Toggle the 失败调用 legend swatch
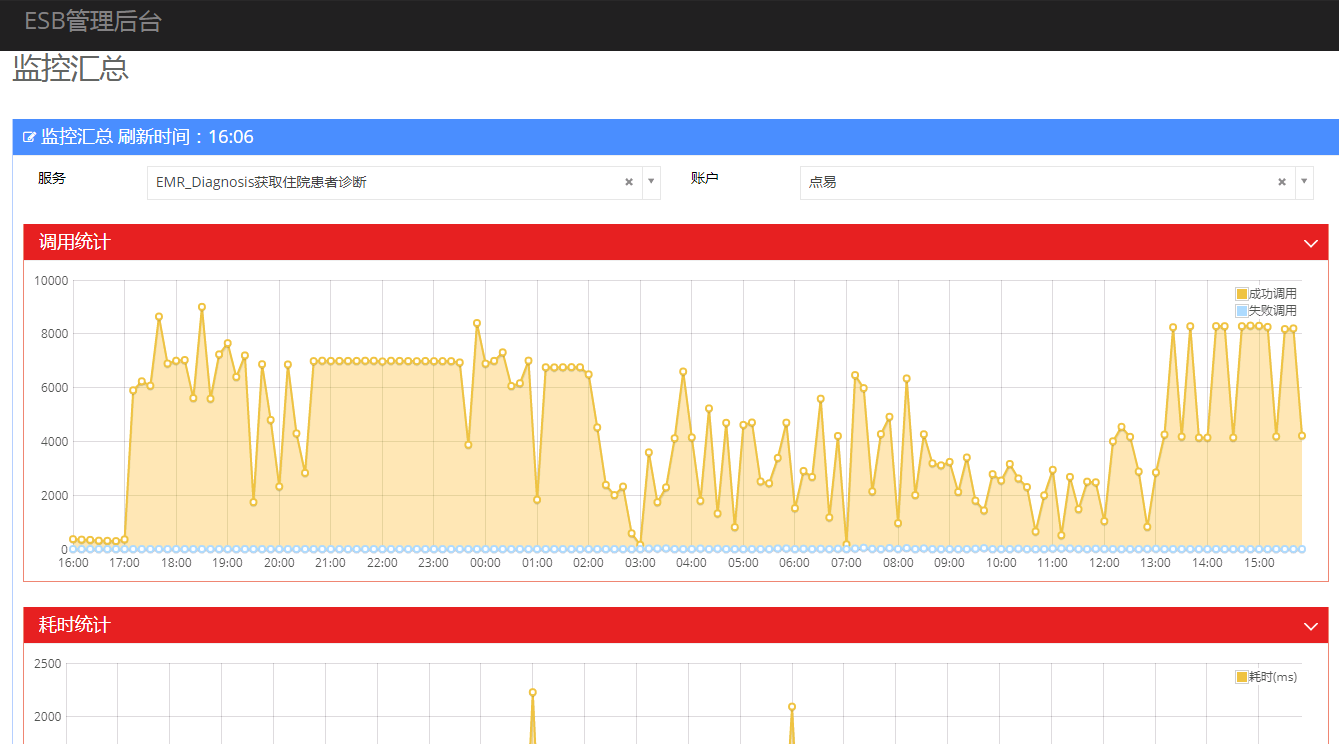 click(x=1242, y=311)
